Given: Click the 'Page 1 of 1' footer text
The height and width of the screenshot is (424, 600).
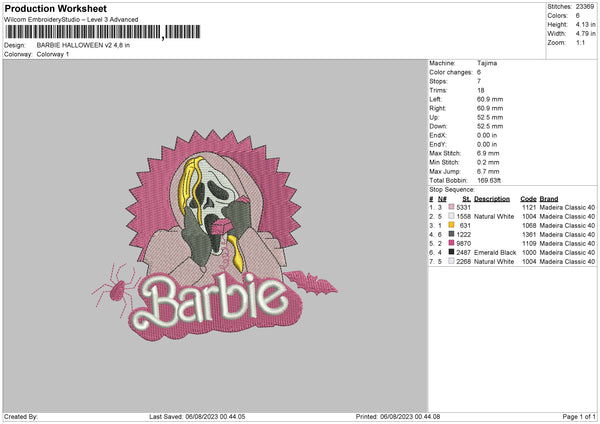Looking at the screenshot, I should click(579, 416).
